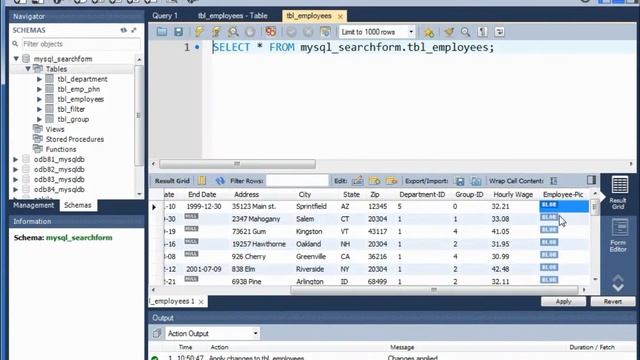Edit current row pencil icon

tap(357, 181)
